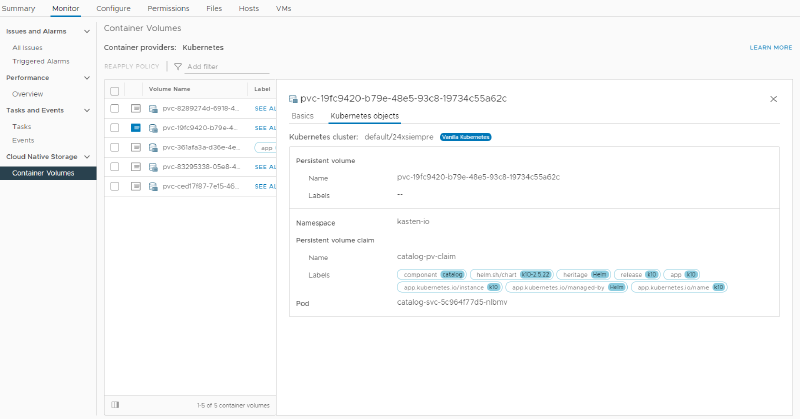Click REAPPLY POLICY button
Viewport: 800px width, 419px height.
click(x=132, y=66)
